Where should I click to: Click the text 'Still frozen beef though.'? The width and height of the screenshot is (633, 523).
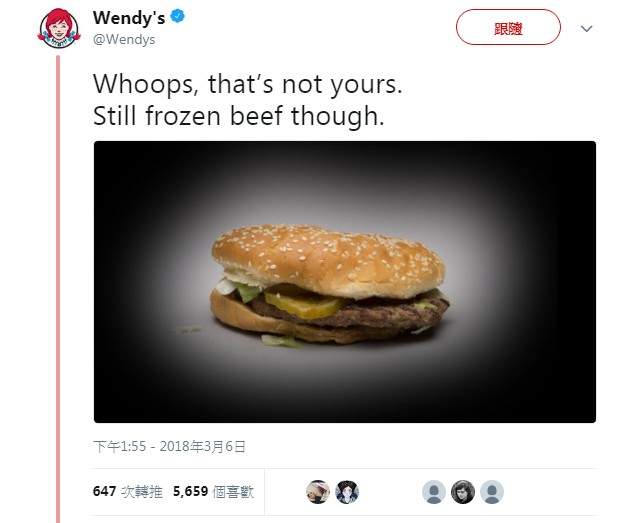point(239,116)
